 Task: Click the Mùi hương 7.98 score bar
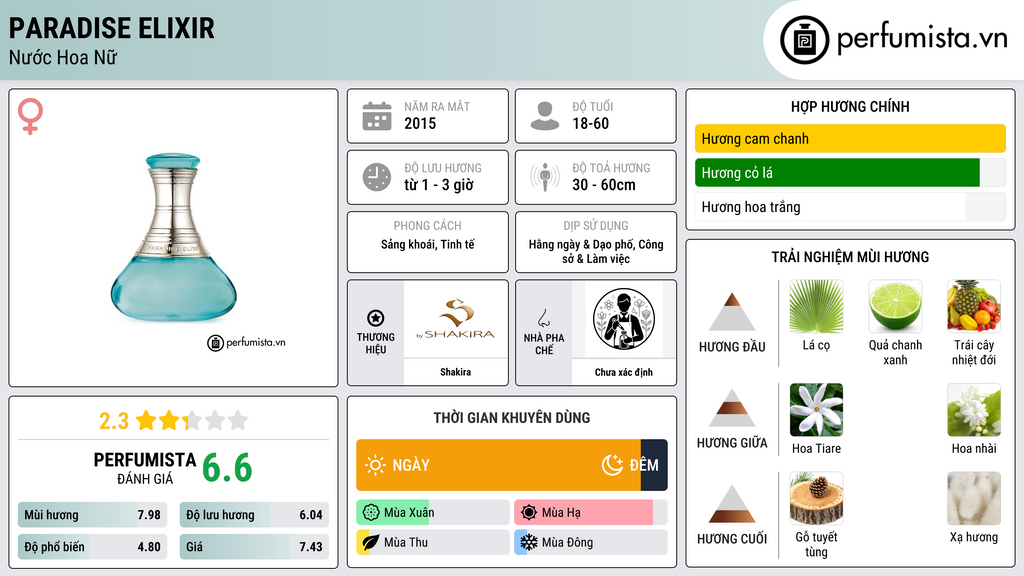92,515
